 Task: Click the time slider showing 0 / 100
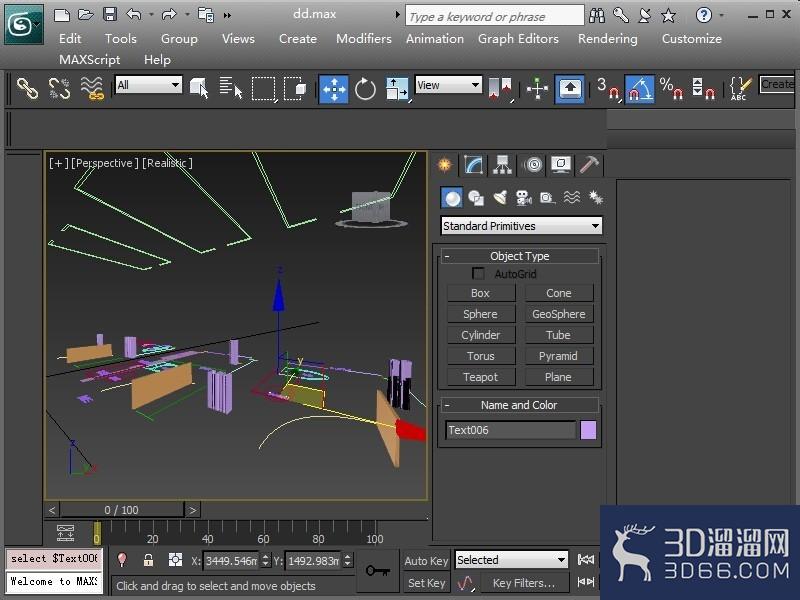tap(122, 510)
